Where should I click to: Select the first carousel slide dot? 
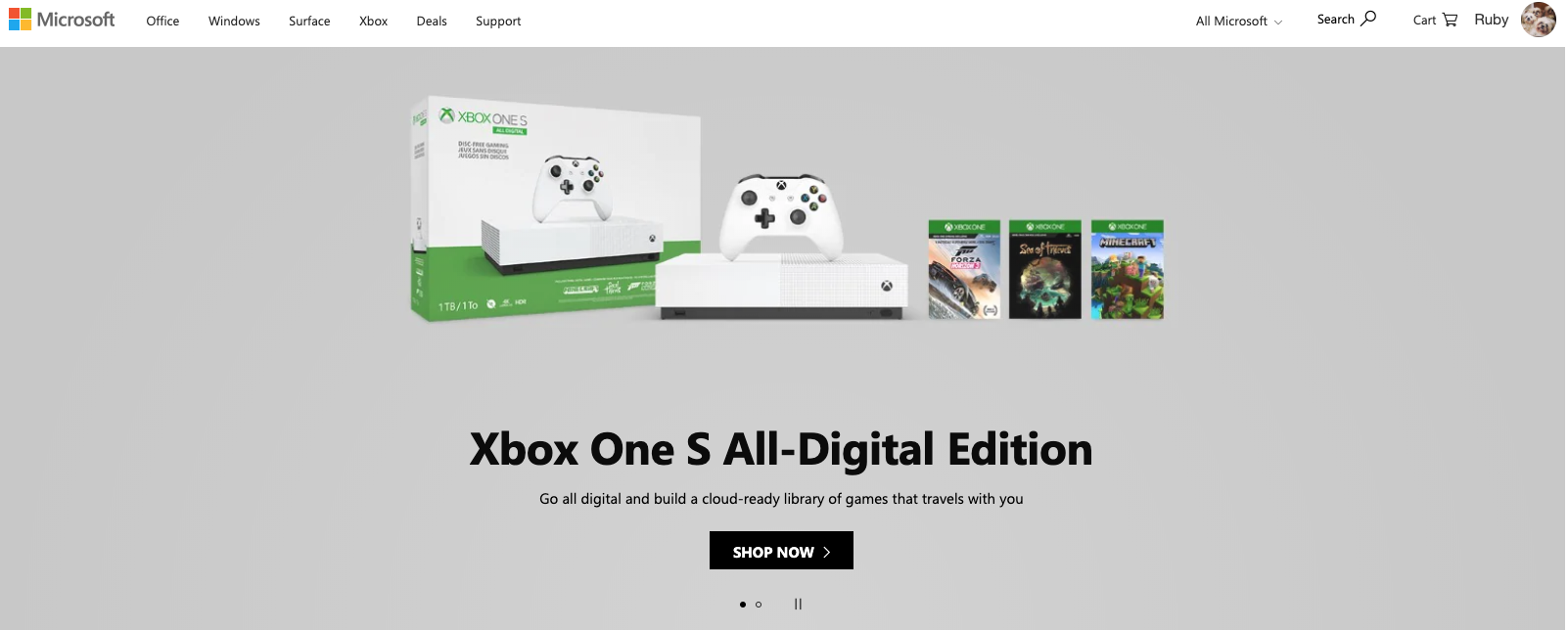pos(743,605)
